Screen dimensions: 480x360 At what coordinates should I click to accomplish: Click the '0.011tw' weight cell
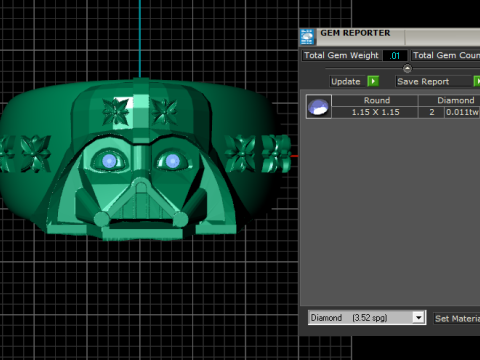[462, 112]
